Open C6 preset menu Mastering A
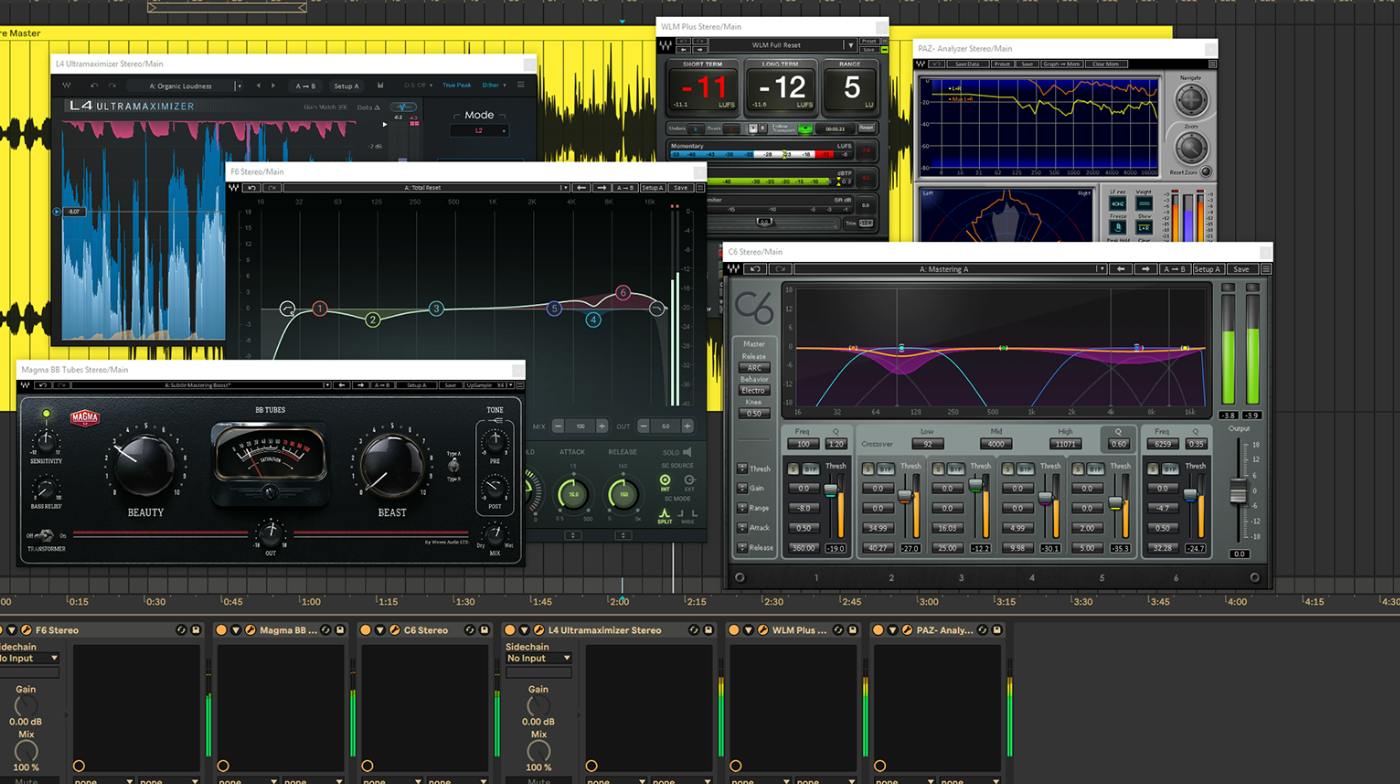The width and height of the screenshot is (1400, 784). point(950,269)
